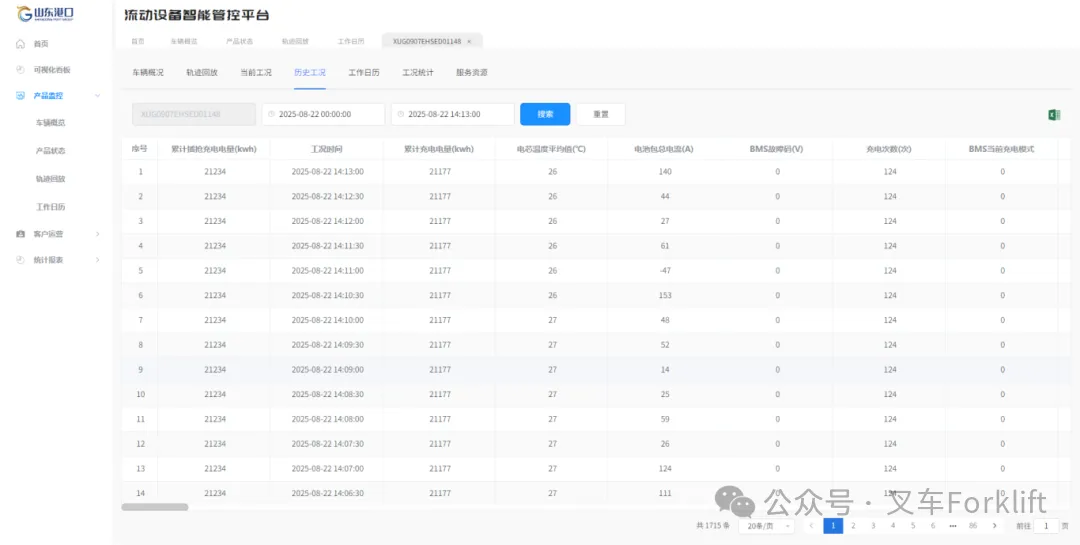1080x545 pixels.
Task: Click the start time field 2025-08-22 00:00:00
Action: [323, 114]
